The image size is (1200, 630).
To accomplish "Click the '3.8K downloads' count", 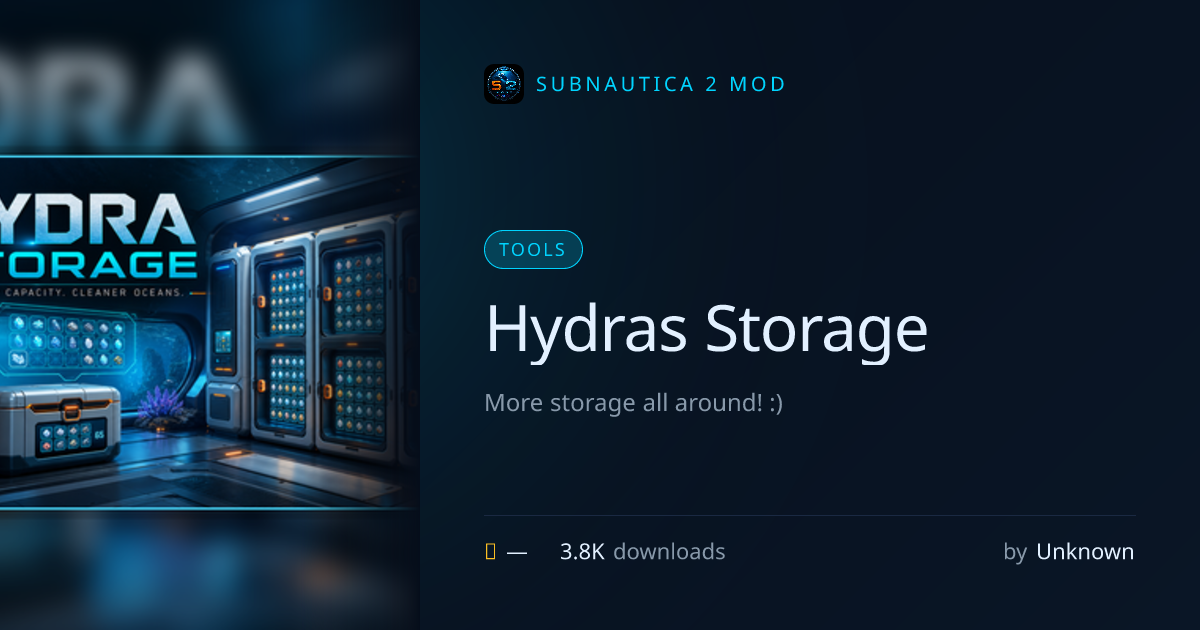I will (x=642, y=551).
